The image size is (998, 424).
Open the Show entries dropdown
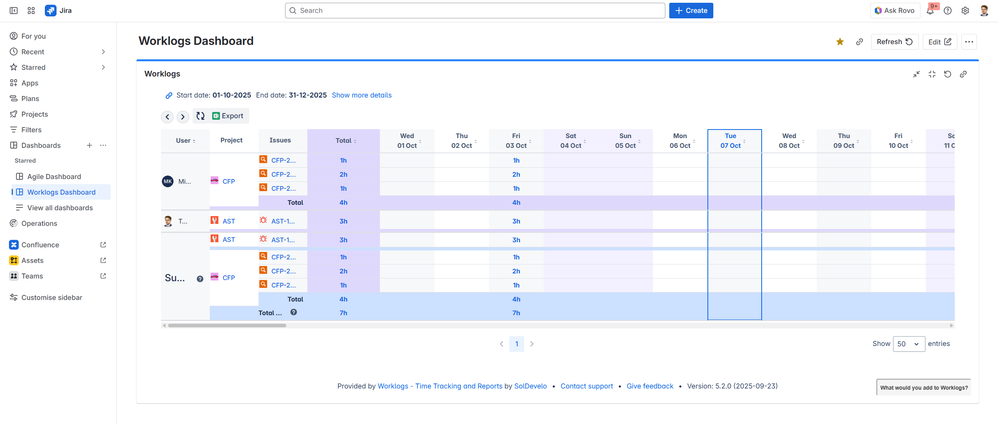coord(908,344)
